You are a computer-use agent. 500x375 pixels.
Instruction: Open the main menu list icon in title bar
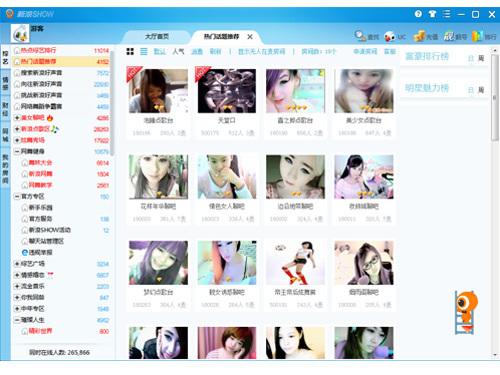pos(447,14)
